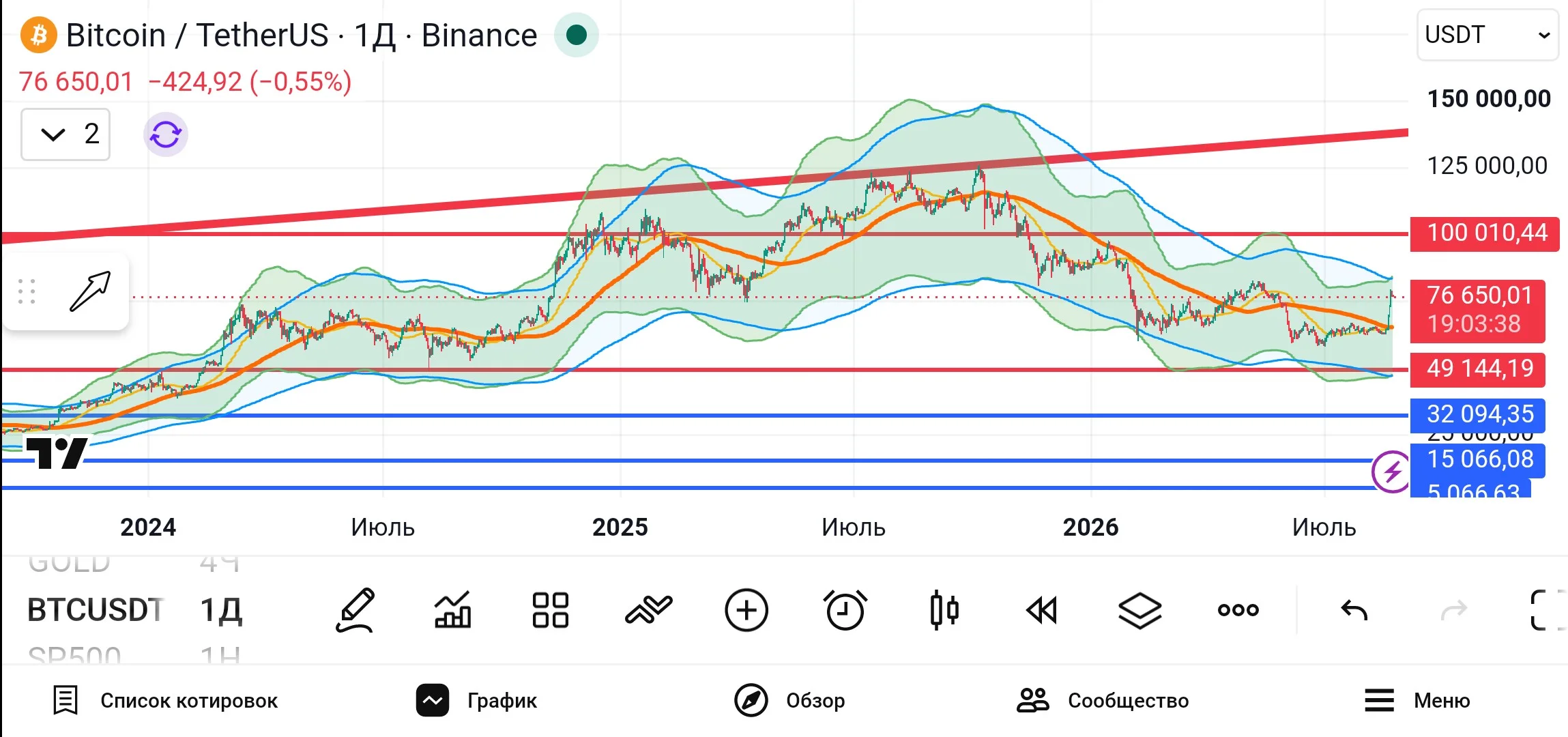Click the Bitcoin logo icon
Image resolution: width=1568 pixels, height=737 pixels.
[38, 35]
